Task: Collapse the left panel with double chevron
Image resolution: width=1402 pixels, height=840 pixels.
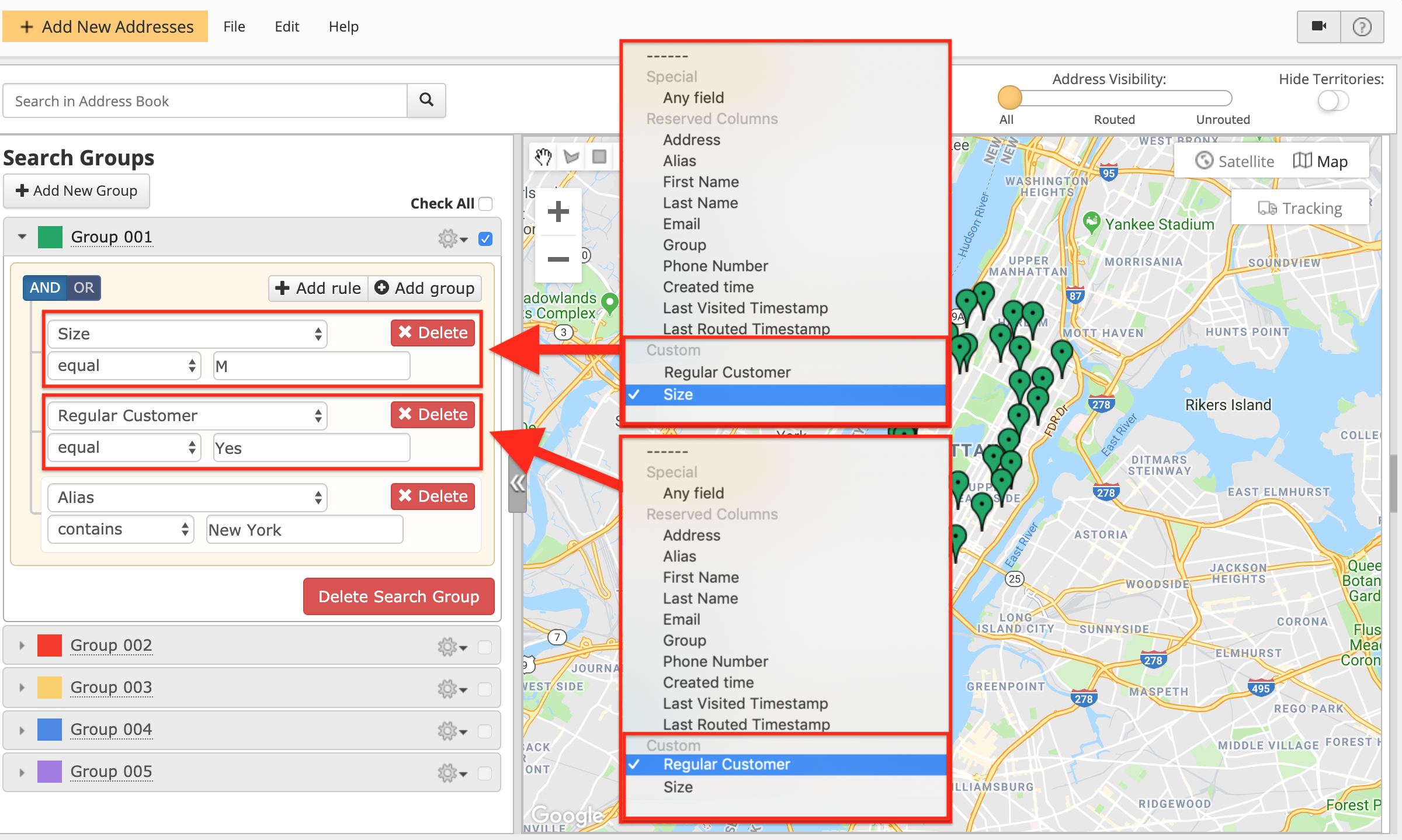Action: [517, 483]
